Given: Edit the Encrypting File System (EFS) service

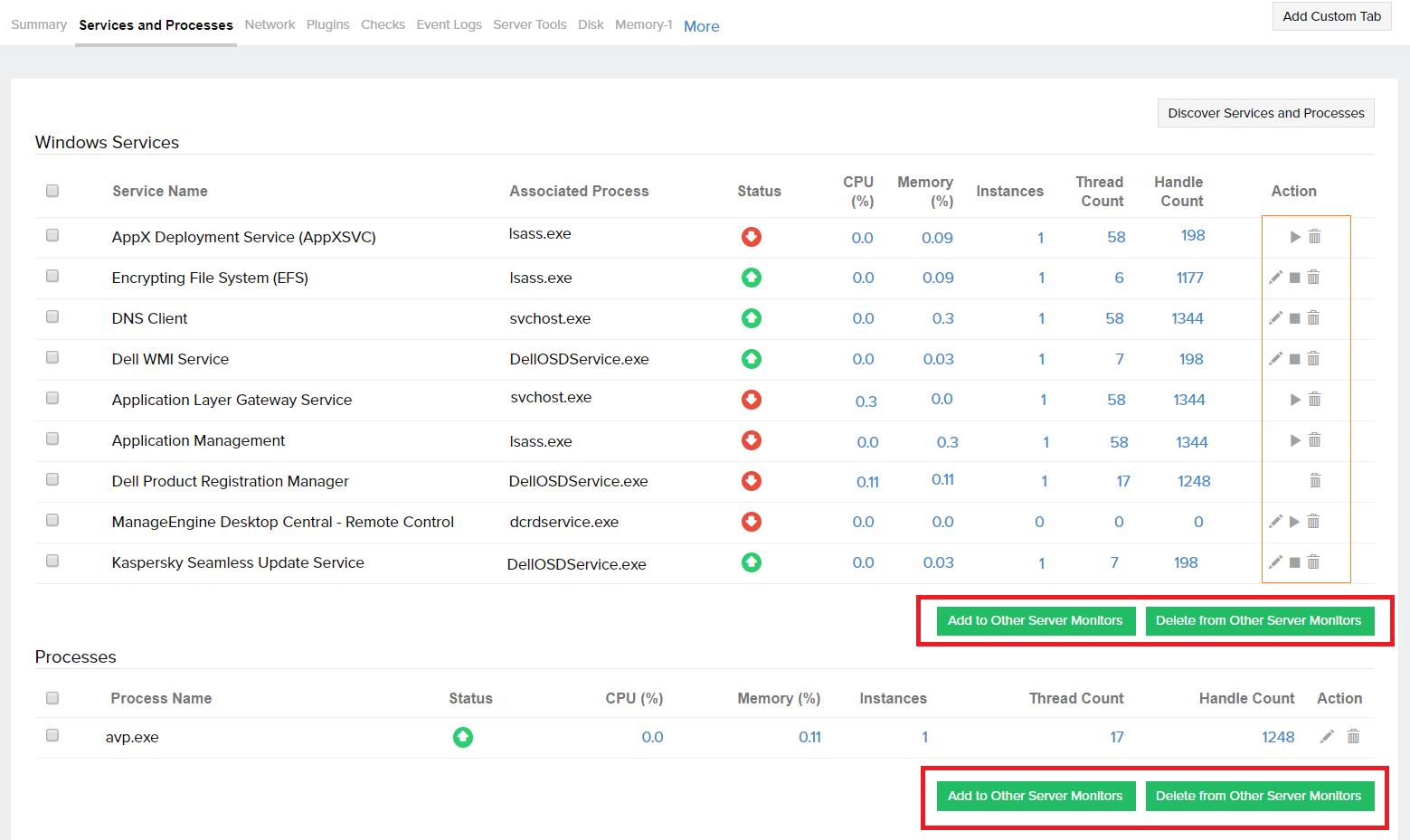Looking at the screenshot, I should click(x=1275, y=278).
